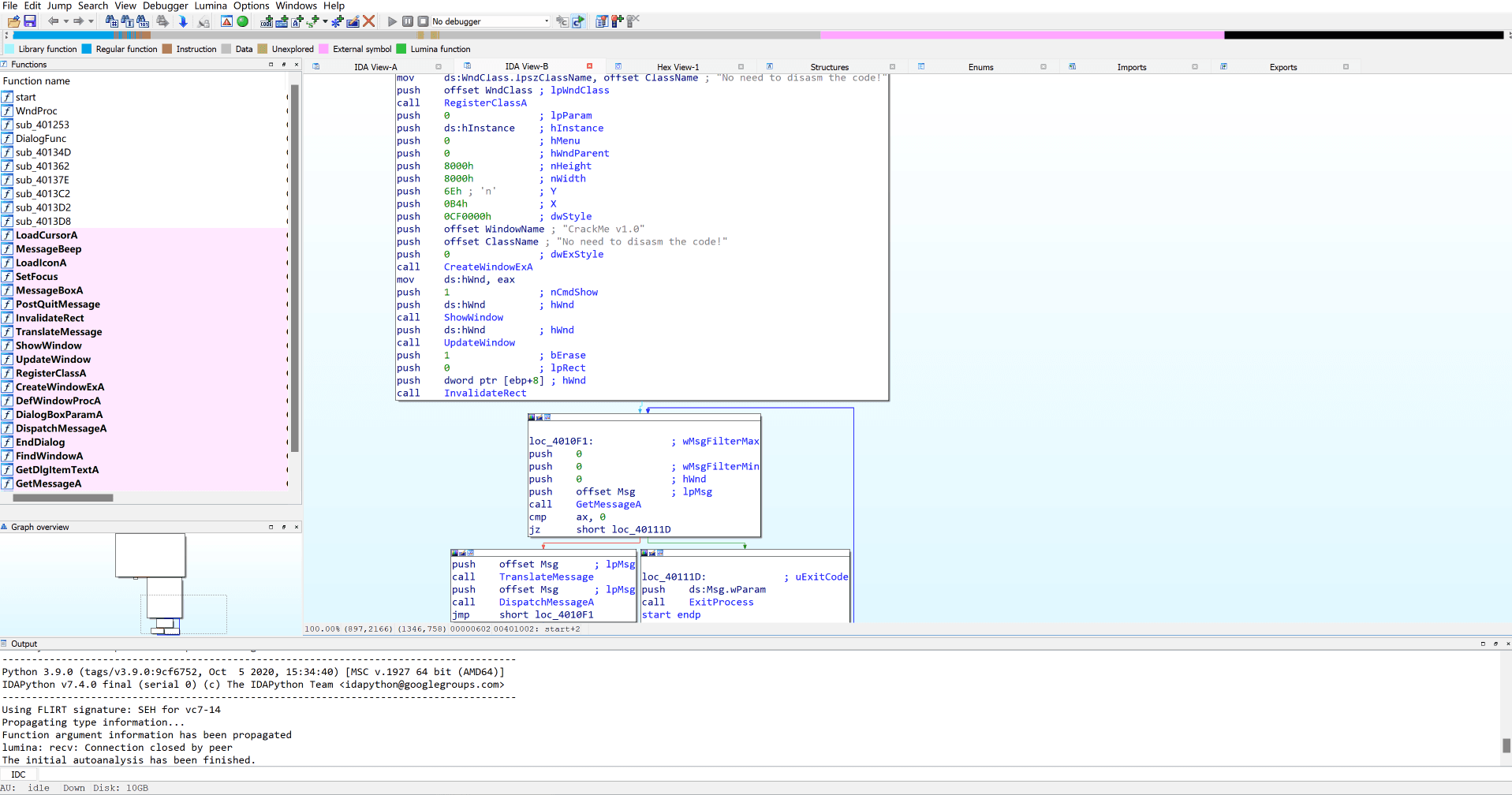Switch to the IDA View-A tab
The width and height of the screenshot is (1512, 795).
coord(375,67)
